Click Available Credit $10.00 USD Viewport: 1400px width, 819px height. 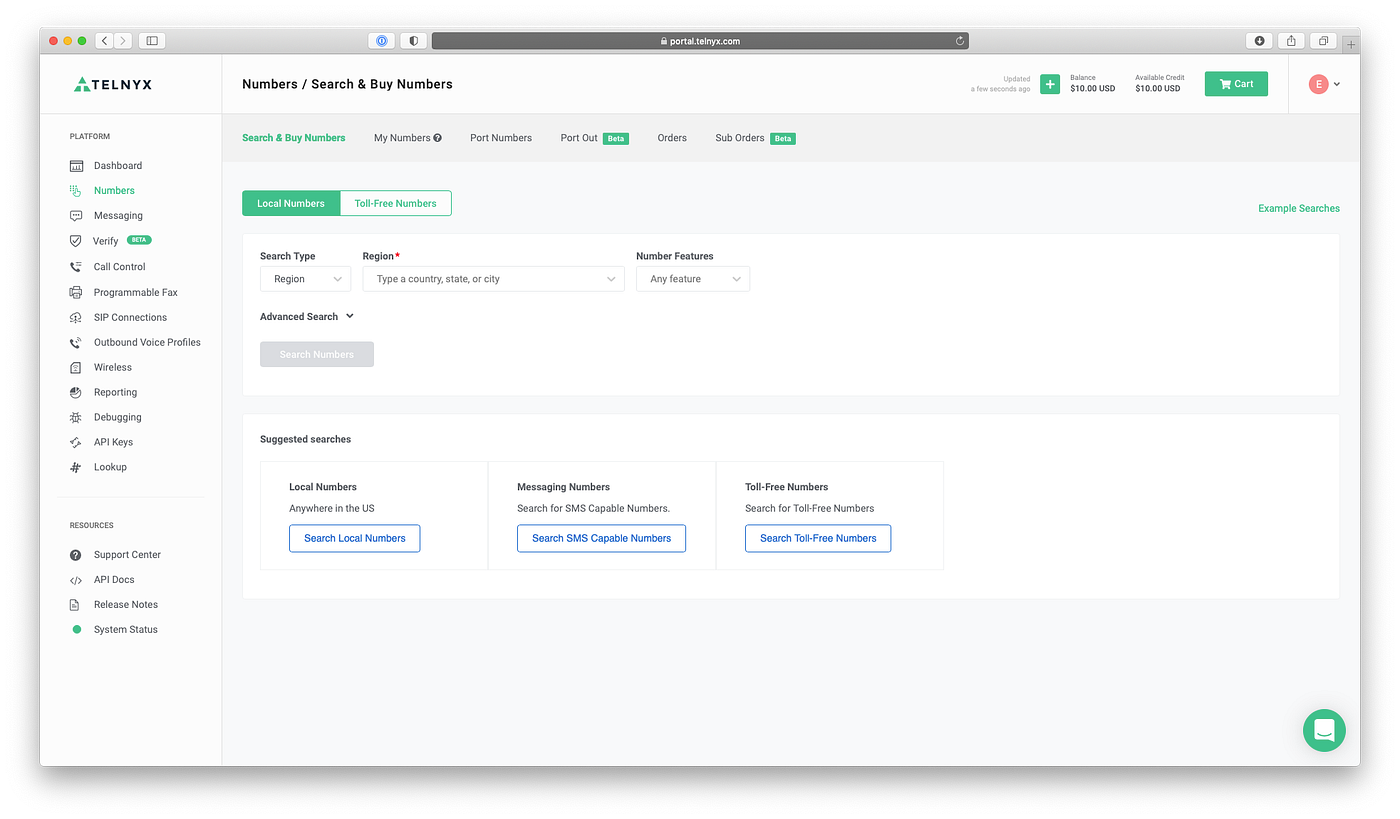click(x=1160, y=83)
